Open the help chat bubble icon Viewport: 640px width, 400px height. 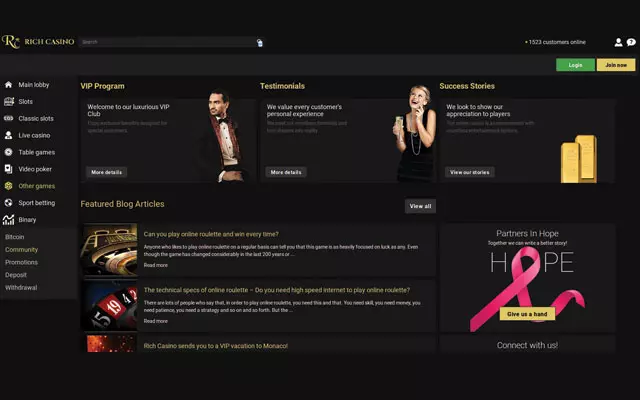pos(631,42)
